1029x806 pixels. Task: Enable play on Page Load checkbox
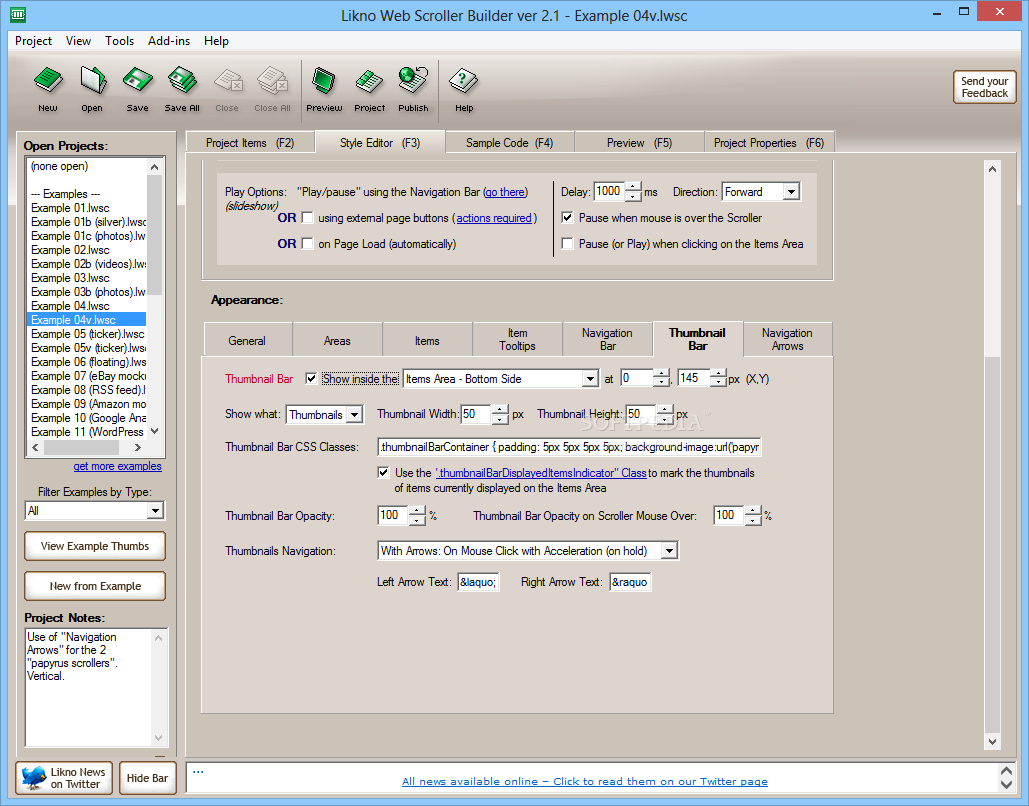pos(307,244)
